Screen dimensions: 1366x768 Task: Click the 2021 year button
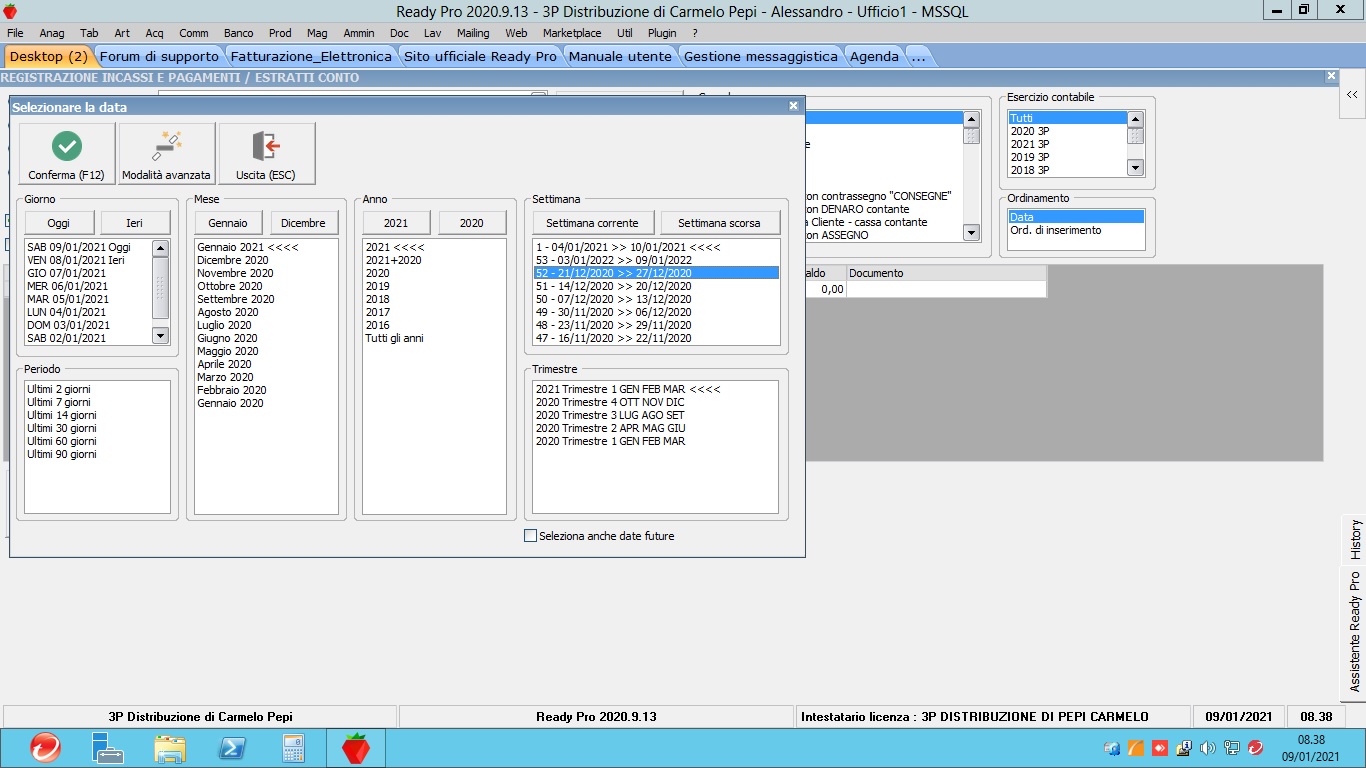[397, 223]
